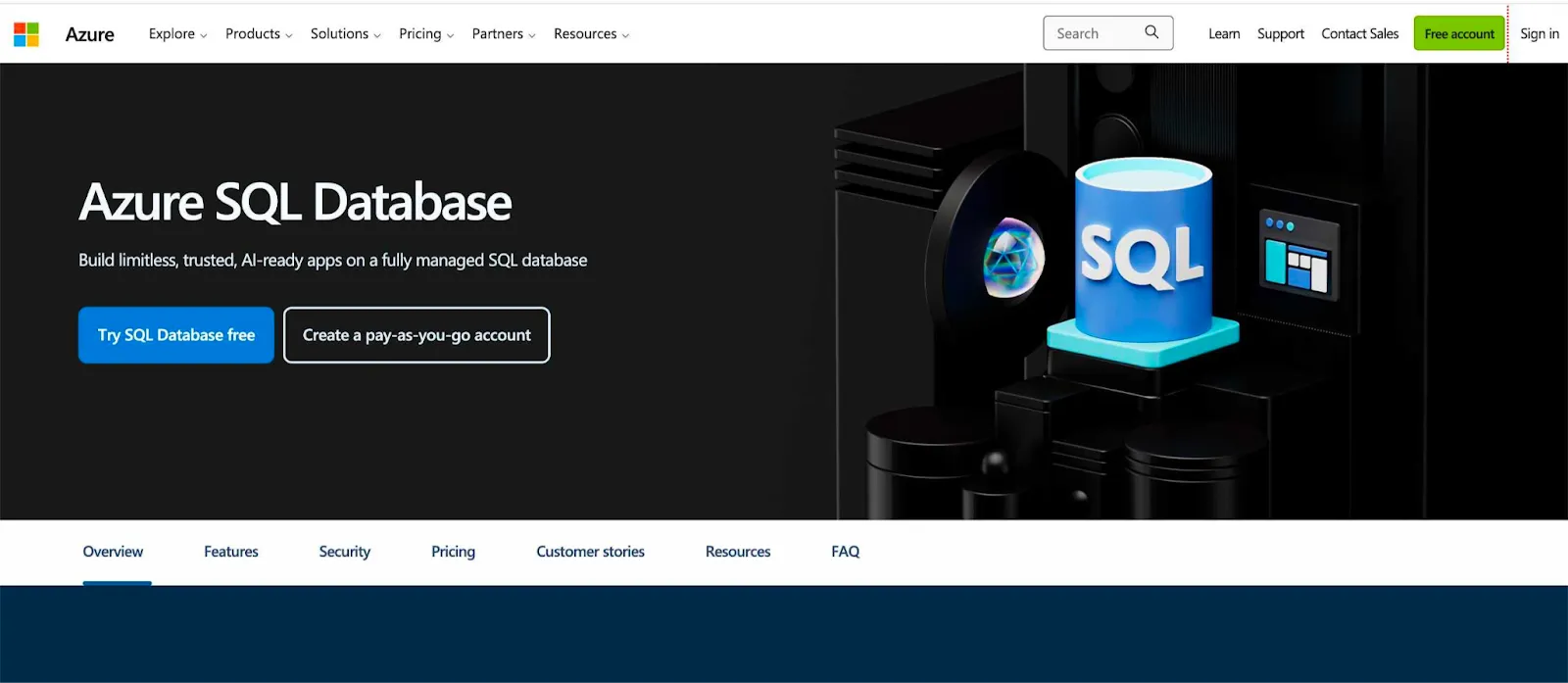The height and width of the screenshot is (683, 1568).
Task: Open the Azure home link
Action: click(89, 34)
